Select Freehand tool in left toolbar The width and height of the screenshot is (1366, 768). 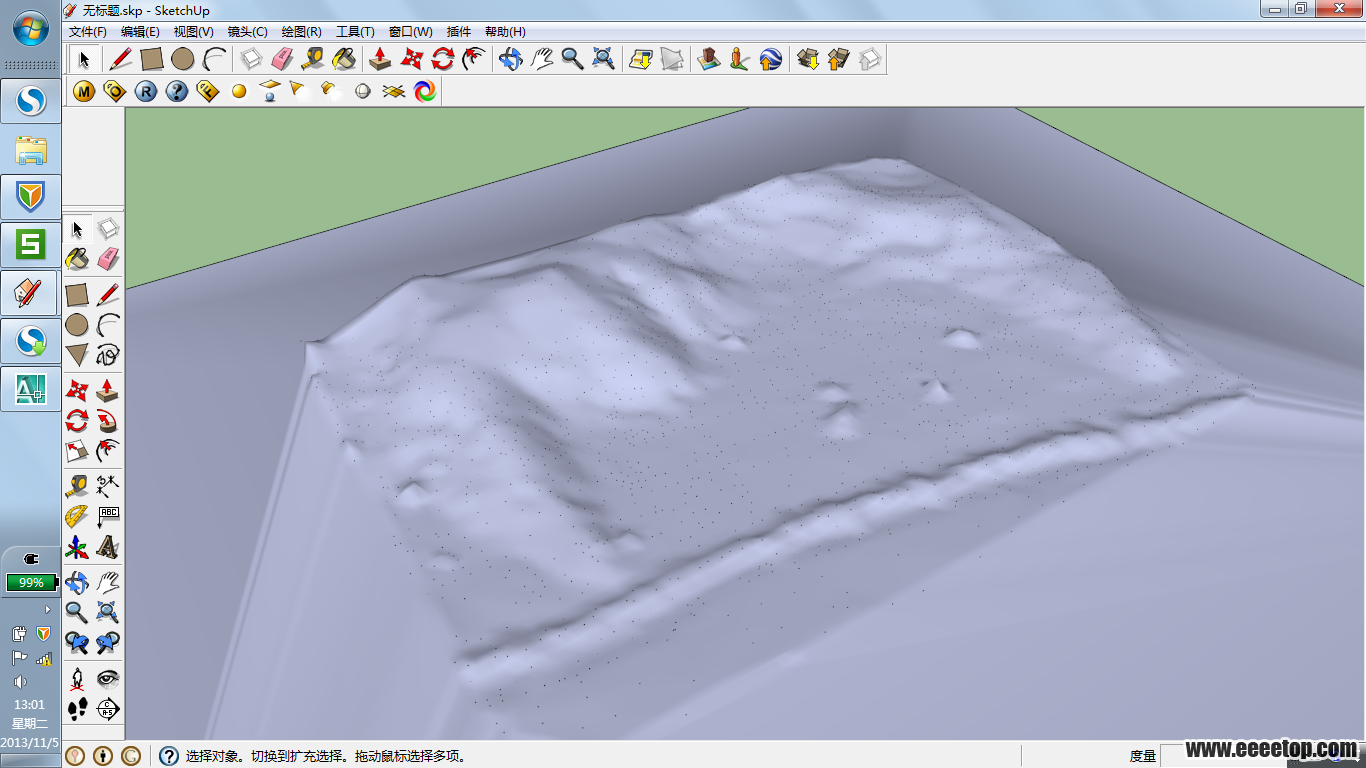pyautogui.click(x=108, y=354)
